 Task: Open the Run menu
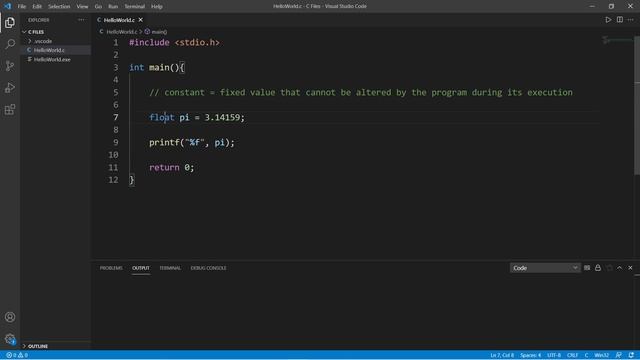113,6
